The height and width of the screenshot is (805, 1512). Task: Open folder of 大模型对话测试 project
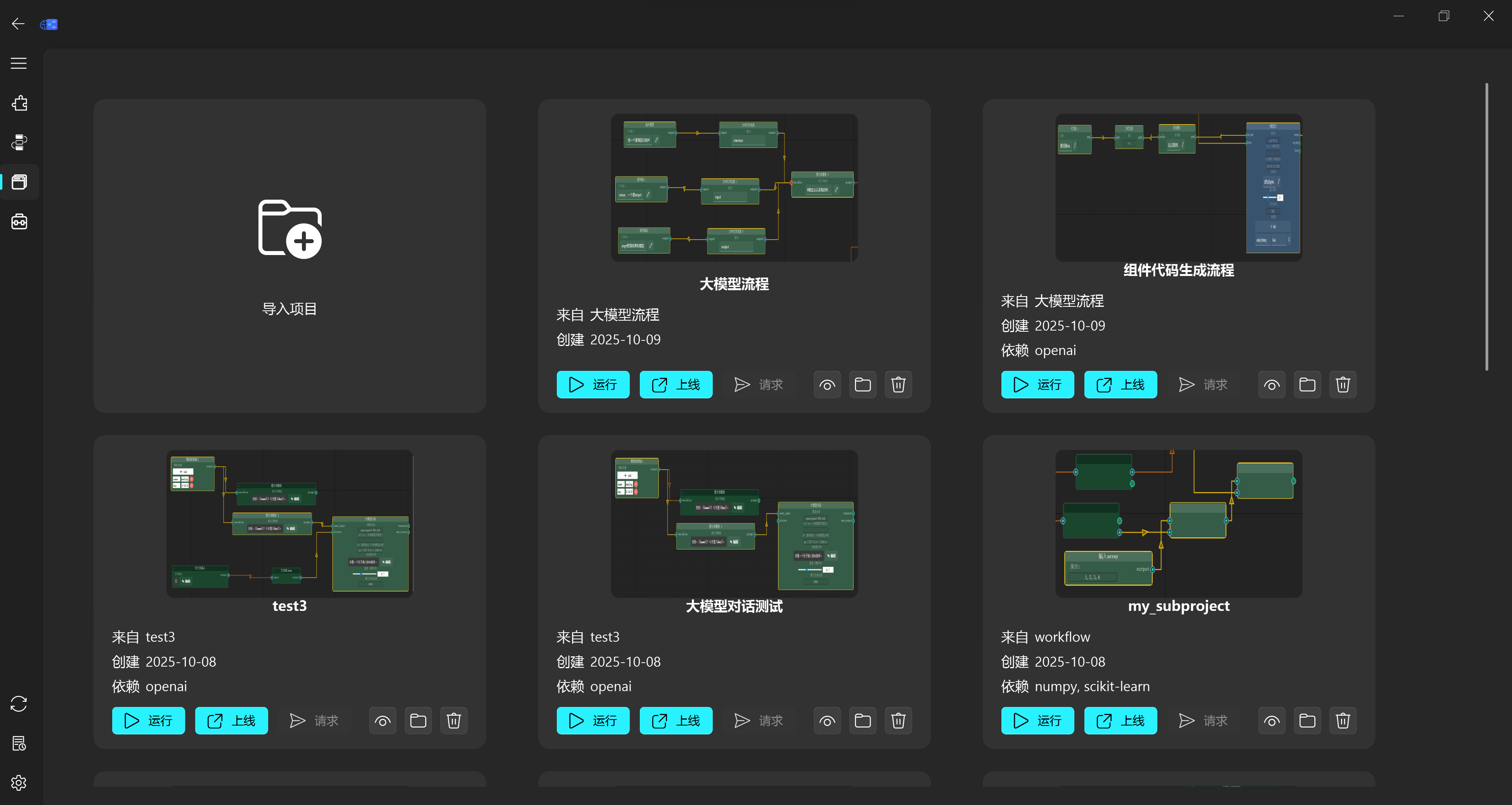pos(862,720)
